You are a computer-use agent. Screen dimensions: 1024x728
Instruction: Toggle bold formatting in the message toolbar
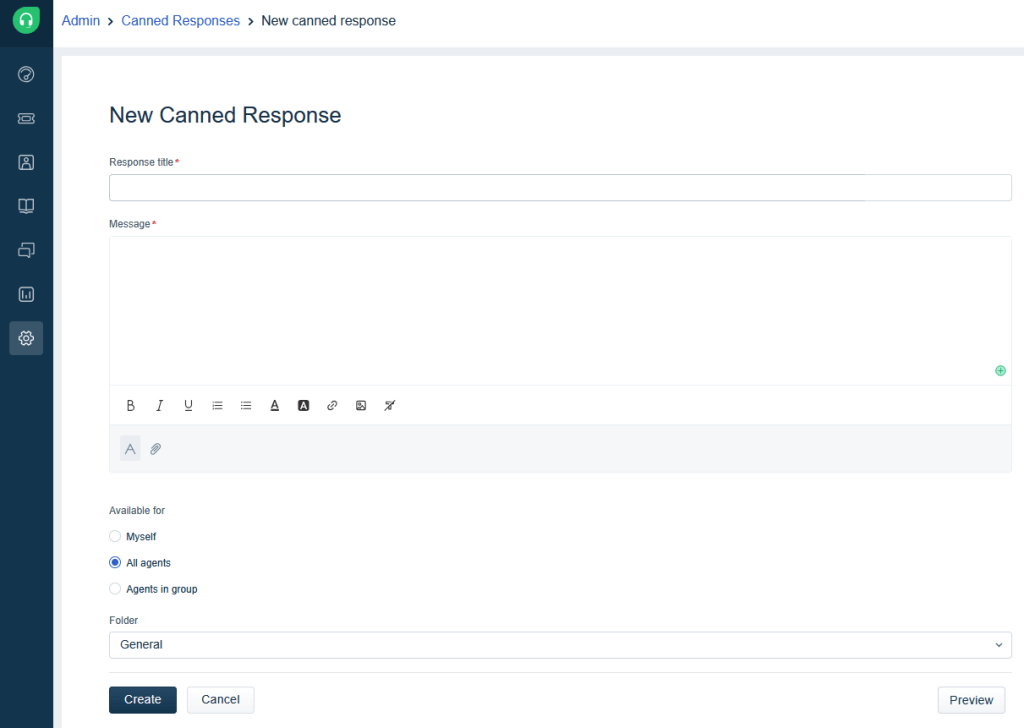(x=131, y=405)
